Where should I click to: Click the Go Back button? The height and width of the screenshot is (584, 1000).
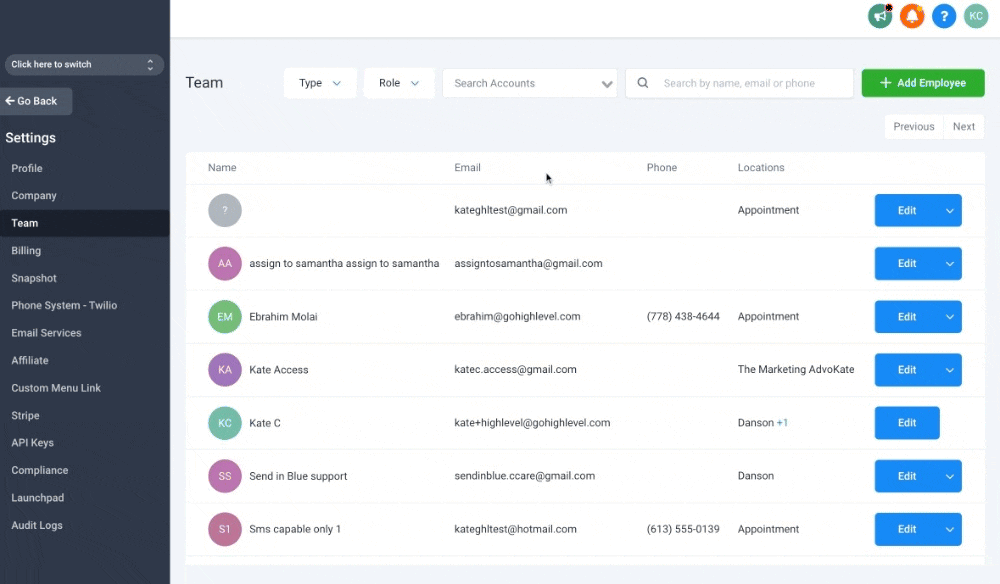point(37,101)
